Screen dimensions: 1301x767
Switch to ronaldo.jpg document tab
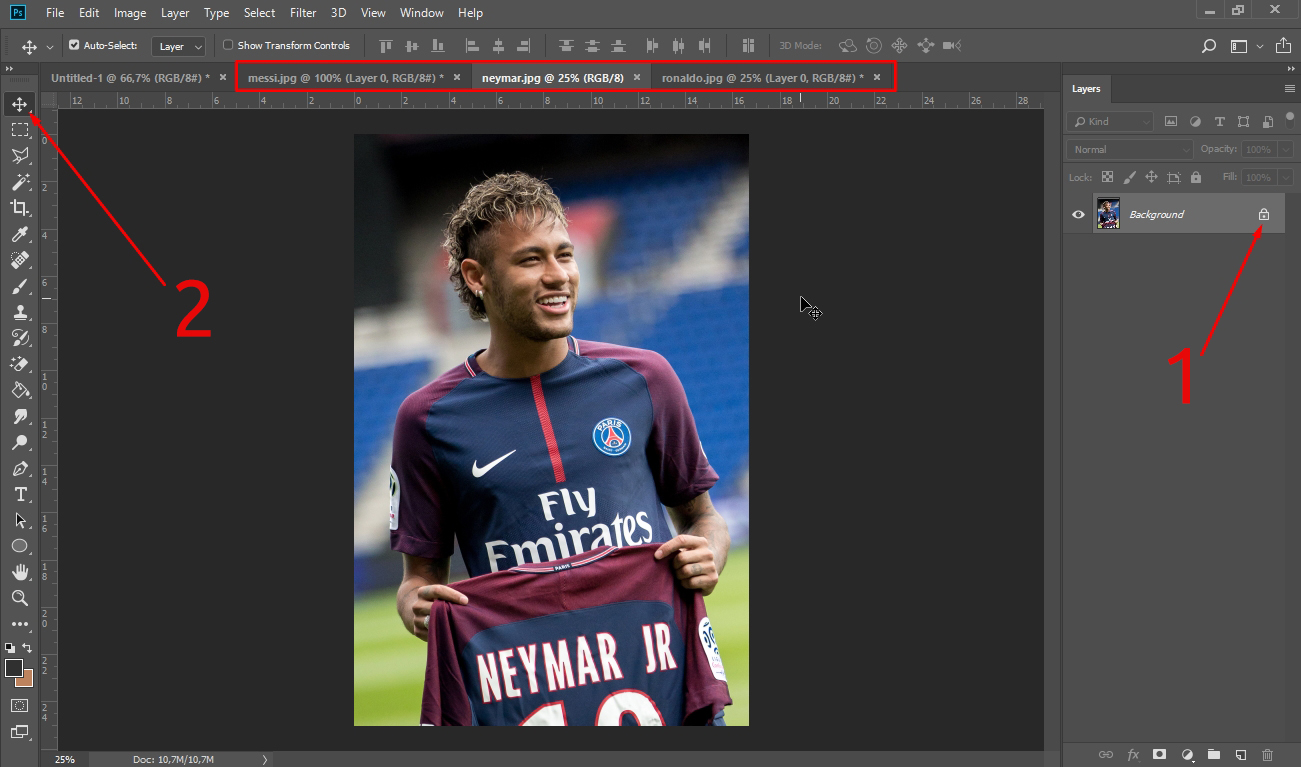762,77
